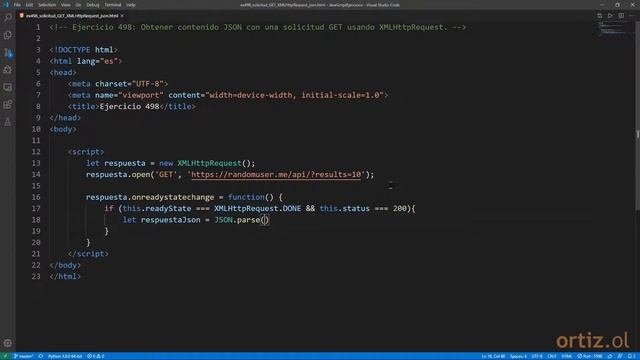Select the ex498 solicitud GET html tab
This screenshot has width=640, height=360.
(71, 16)
